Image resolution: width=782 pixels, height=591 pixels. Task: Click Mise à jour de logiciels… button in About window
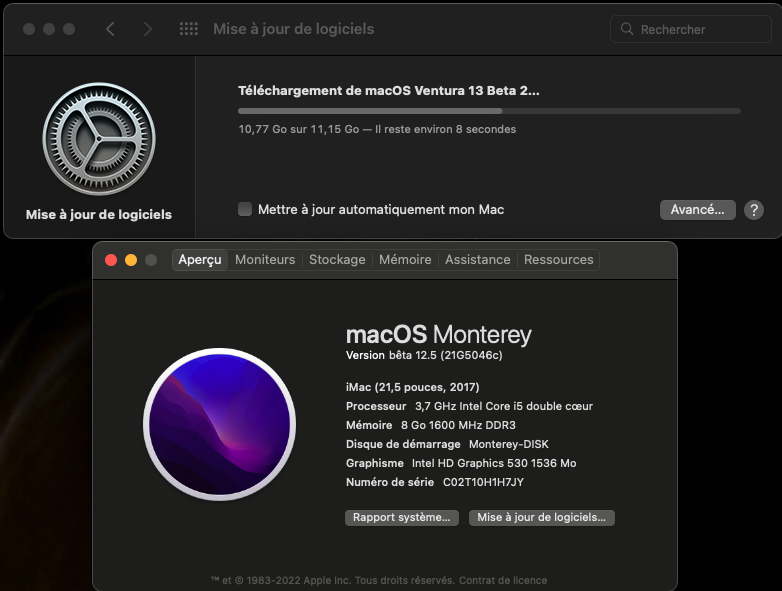coord(542,517)
